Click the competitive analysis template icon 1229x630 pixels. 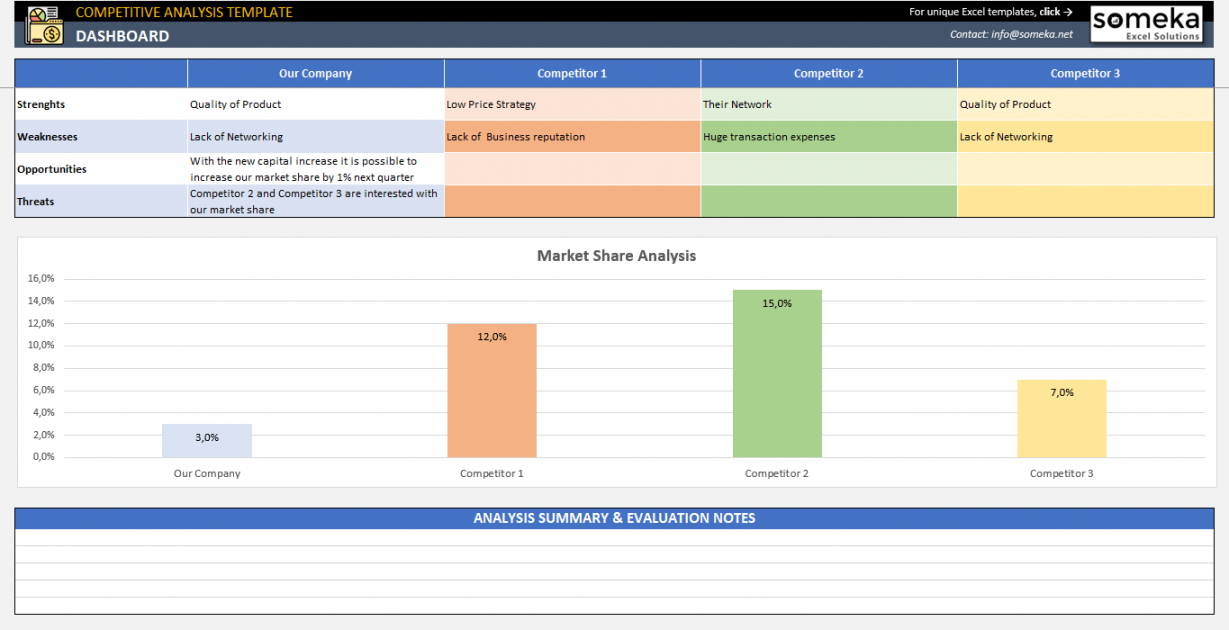(43, 25)
